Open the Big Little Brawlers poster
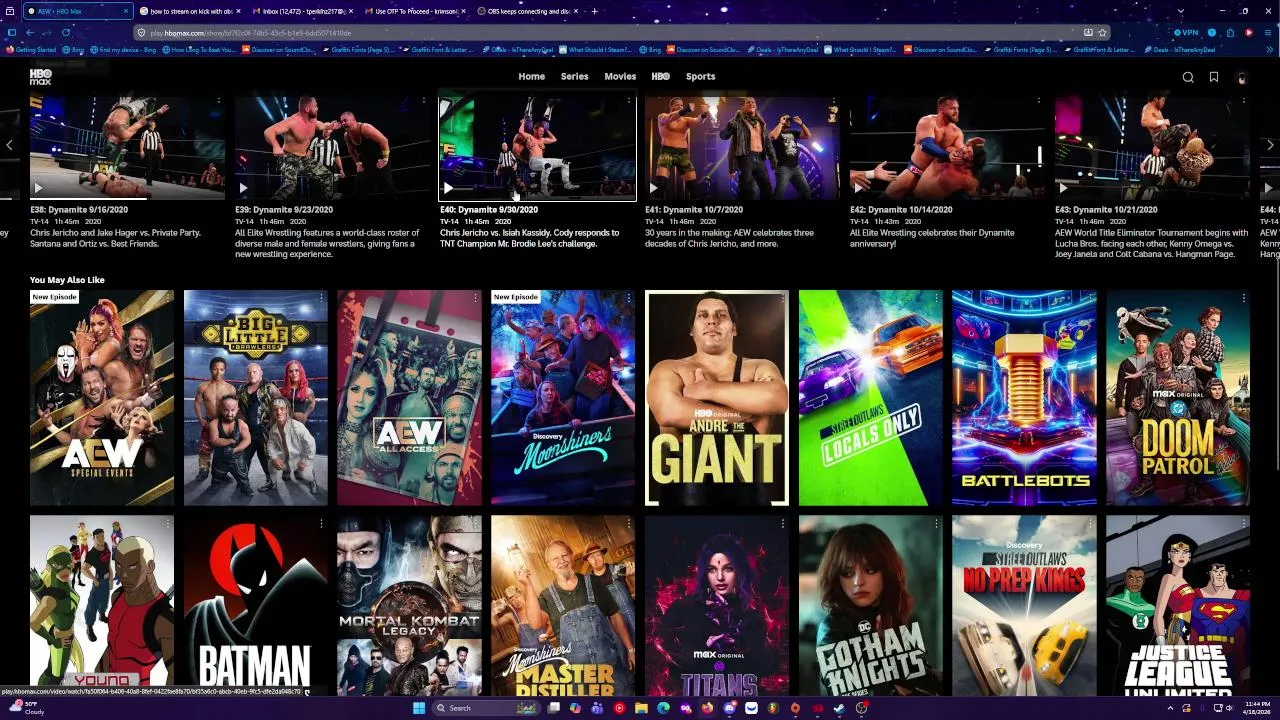 255,398
